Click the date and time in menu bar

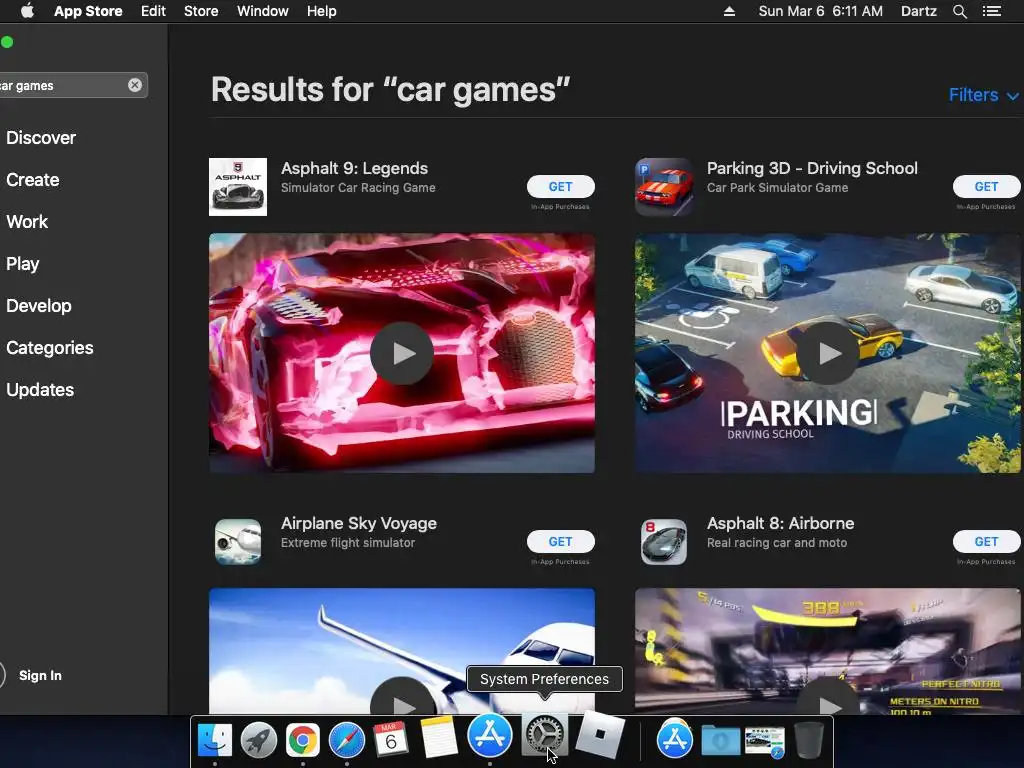click(820, 11)
